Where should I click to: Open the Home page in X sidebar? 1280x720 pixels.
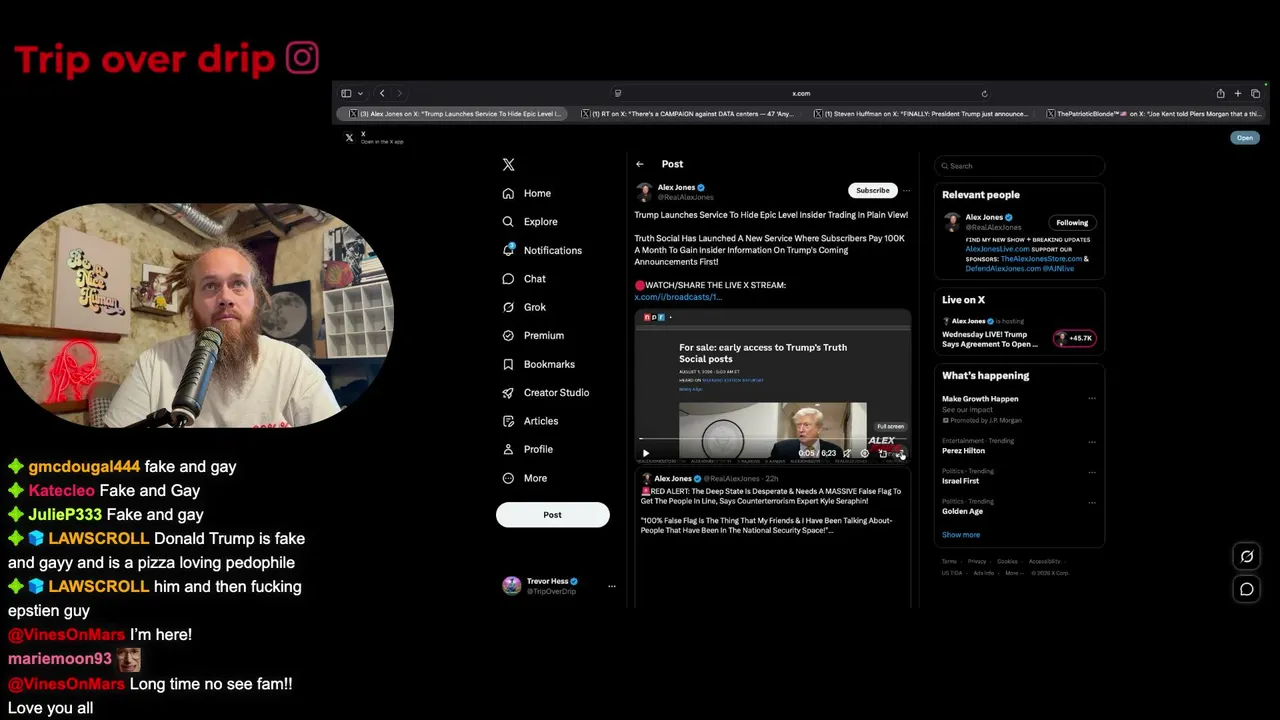[527, 193]
